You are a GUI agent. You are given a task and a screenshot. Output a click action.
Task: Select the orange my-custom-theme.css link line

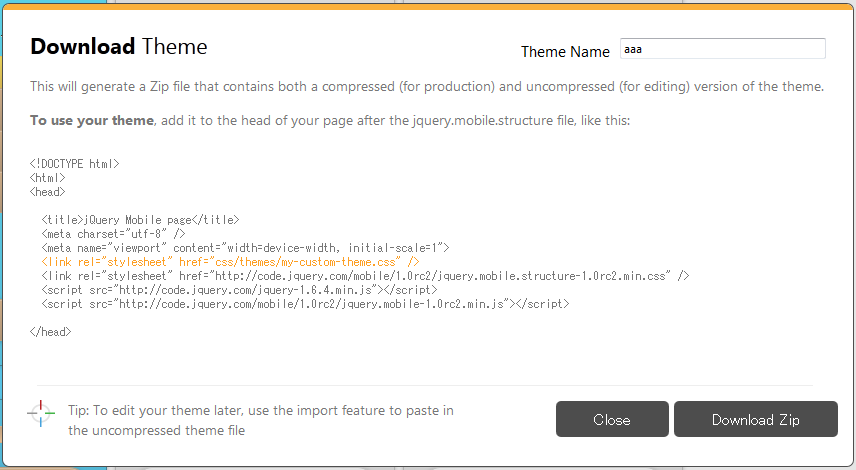coord(230,261)
